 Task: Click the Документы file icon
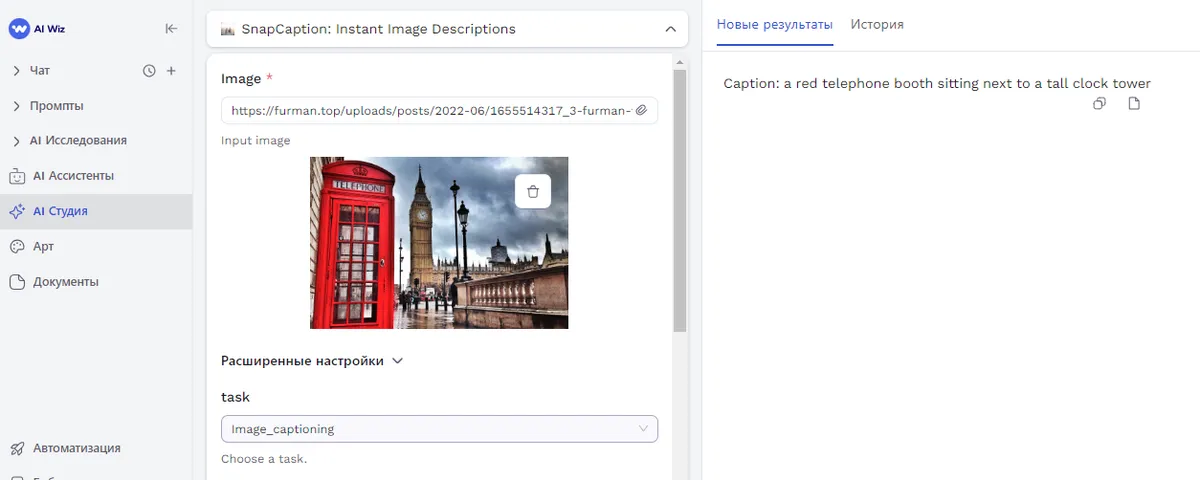tap(17, 282)
